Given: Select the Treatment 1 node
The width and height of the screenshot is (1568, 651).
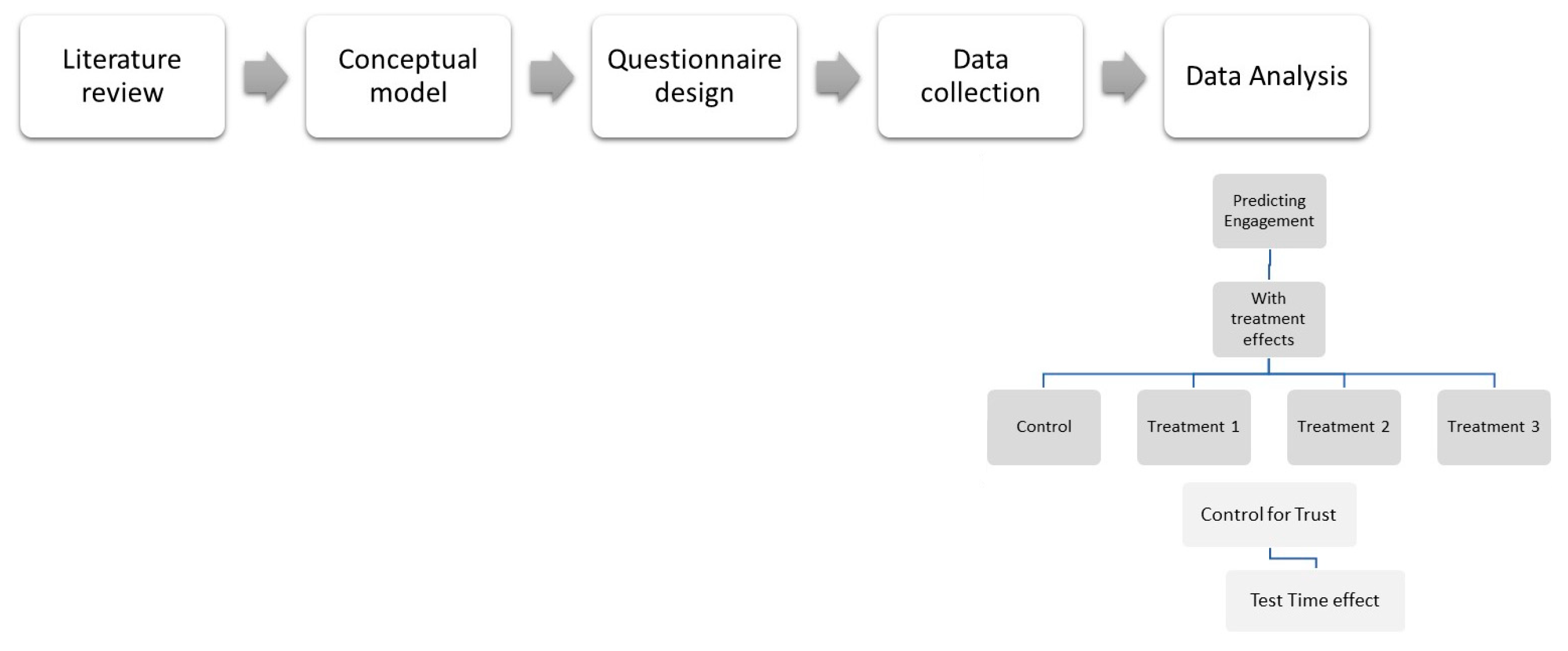Looking at the screenshot, I should tap(1193, 427).
